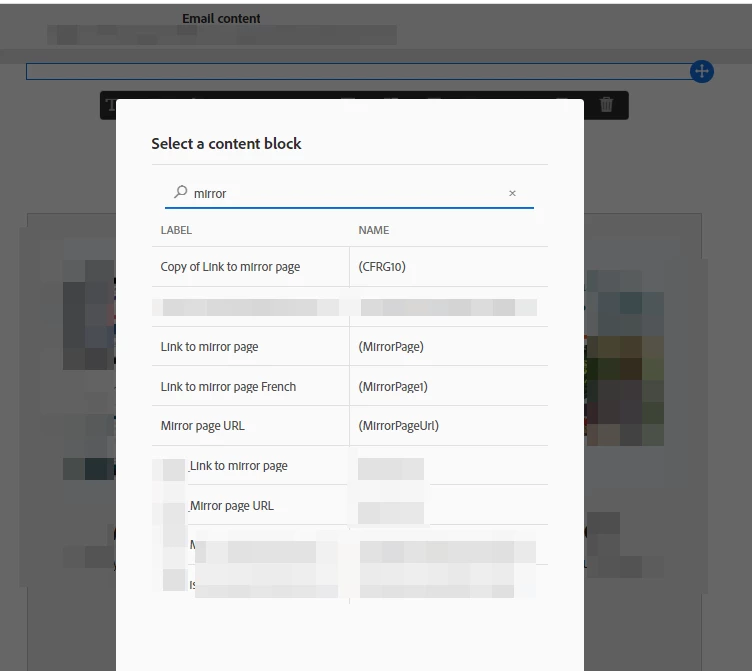Click the LABEL column header
752x671 pixels.
point(176,230)
